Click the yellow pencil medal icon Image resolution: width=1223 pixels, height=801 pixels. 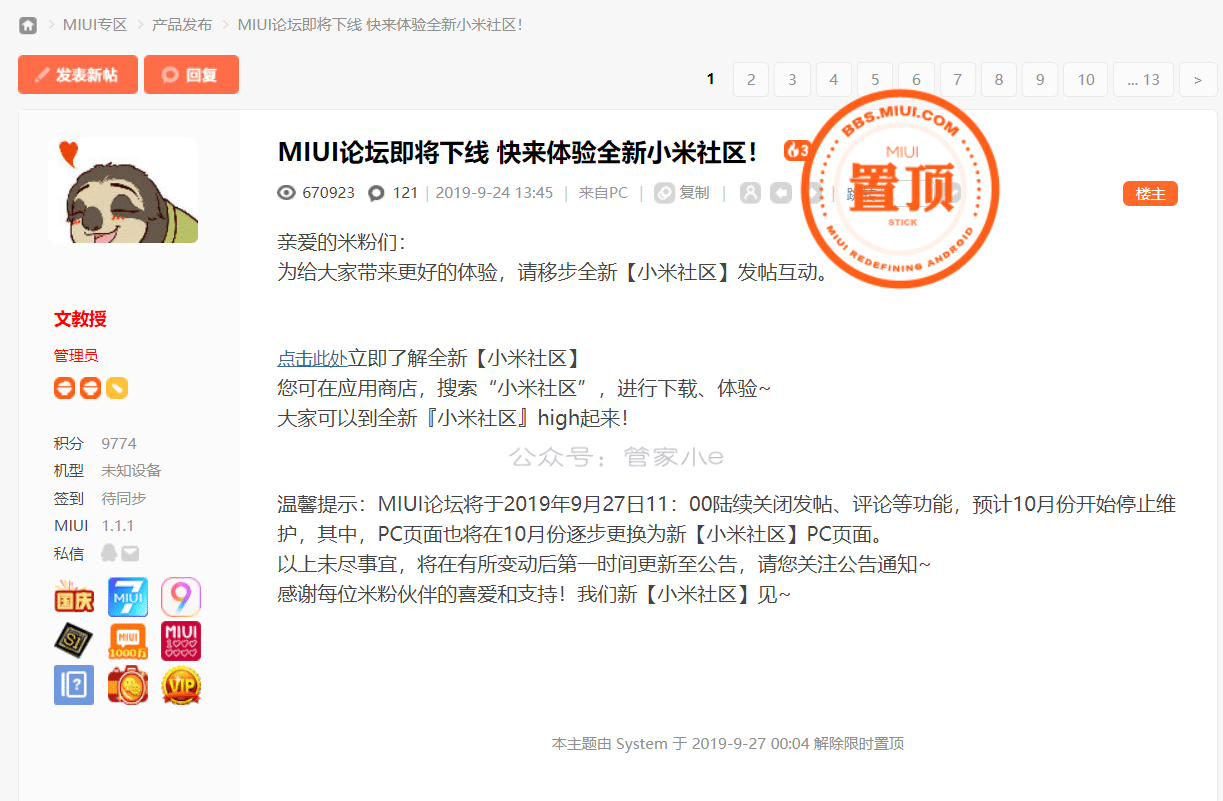117,388
